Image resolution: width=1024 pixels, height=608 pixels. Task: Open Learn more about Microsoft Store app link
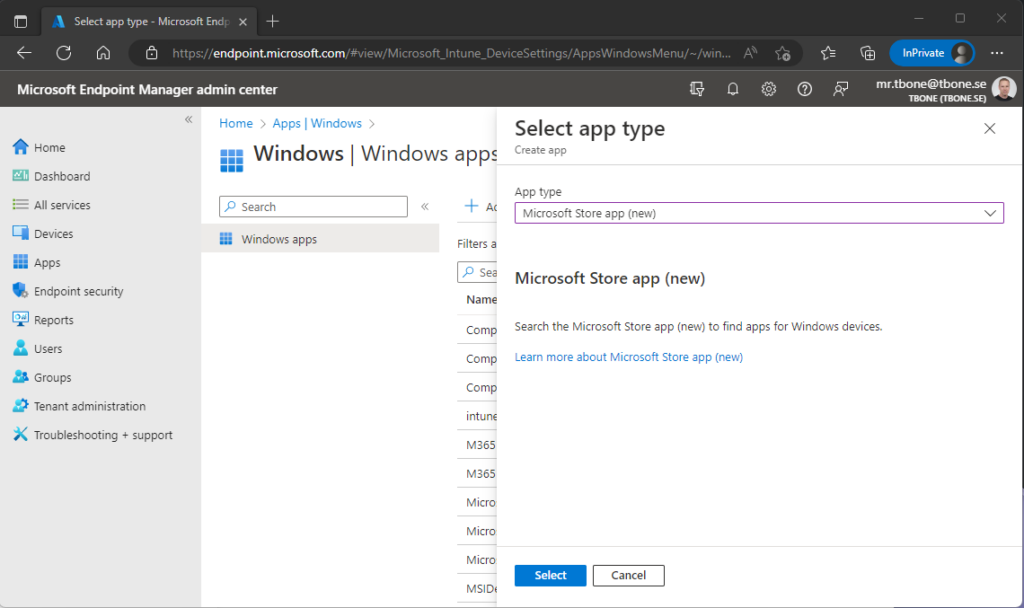point(628,357)
